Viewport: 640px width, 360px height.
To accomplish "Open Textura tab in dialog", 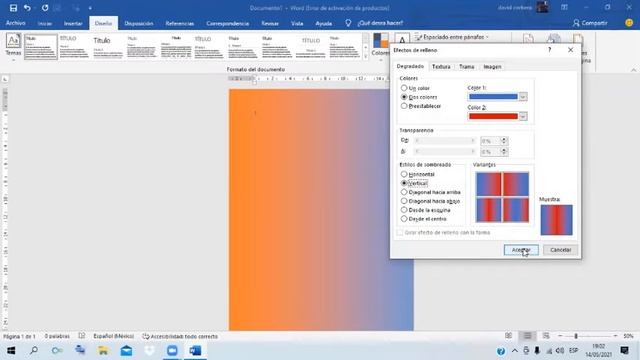I will click(x=441, y=67).
